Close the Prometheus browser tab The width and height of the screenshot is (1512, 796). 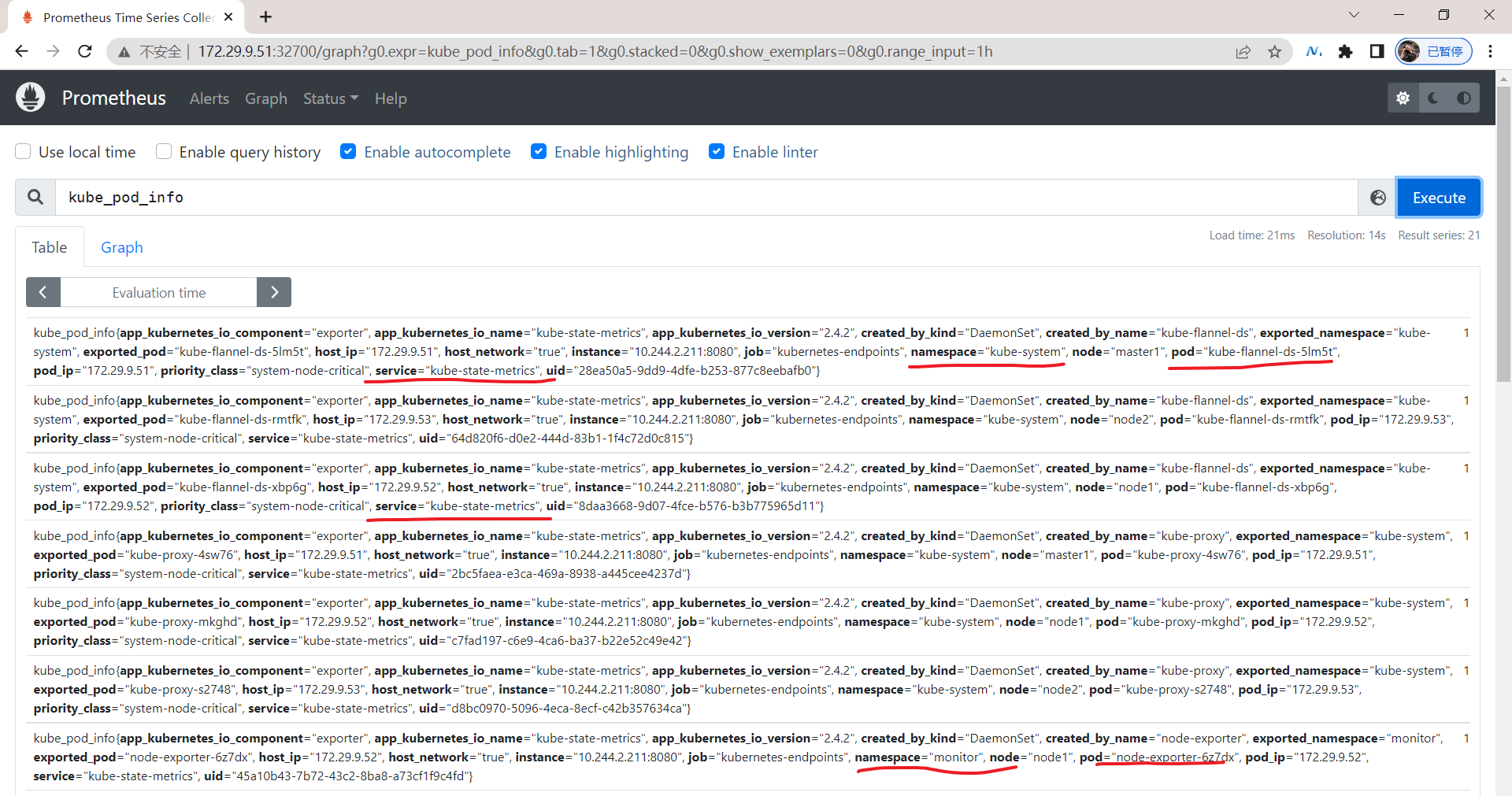tap(228, 17)
